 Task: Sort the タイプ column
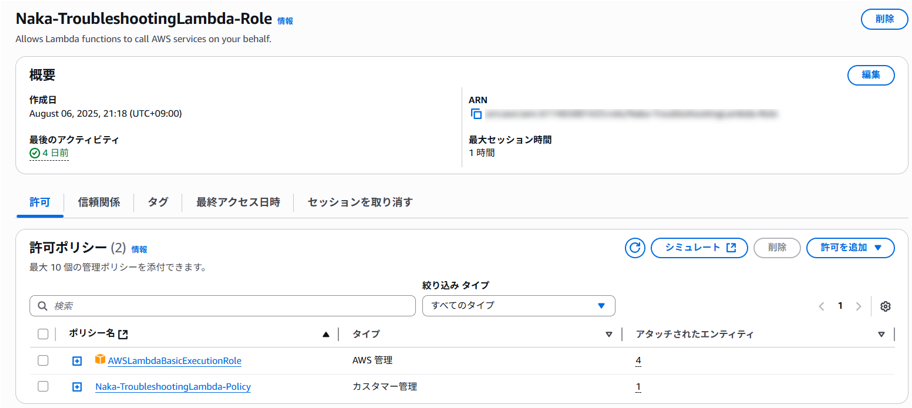608,335
